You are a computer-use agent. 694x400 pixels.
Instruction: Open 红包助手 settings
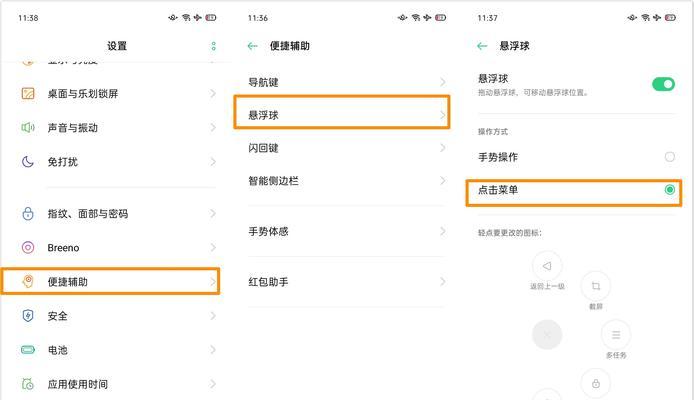tap(346, 282)
